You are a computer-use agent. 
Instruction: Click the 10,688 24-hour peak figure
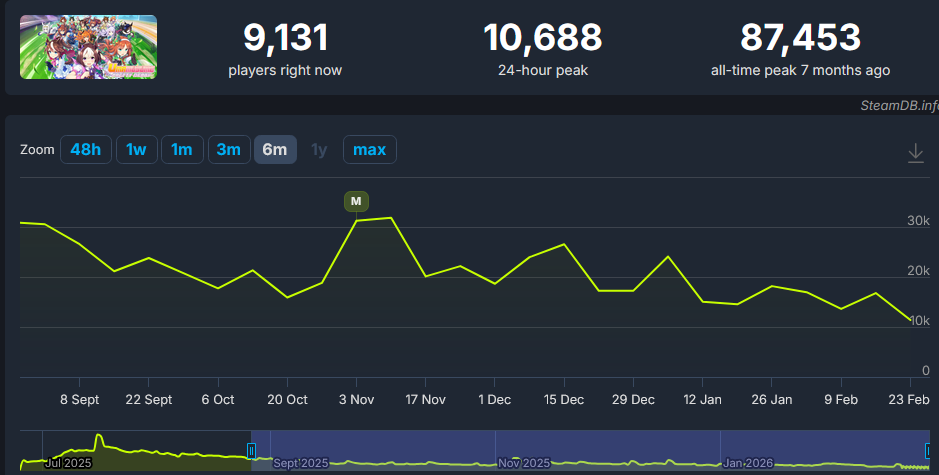point(543,37)
